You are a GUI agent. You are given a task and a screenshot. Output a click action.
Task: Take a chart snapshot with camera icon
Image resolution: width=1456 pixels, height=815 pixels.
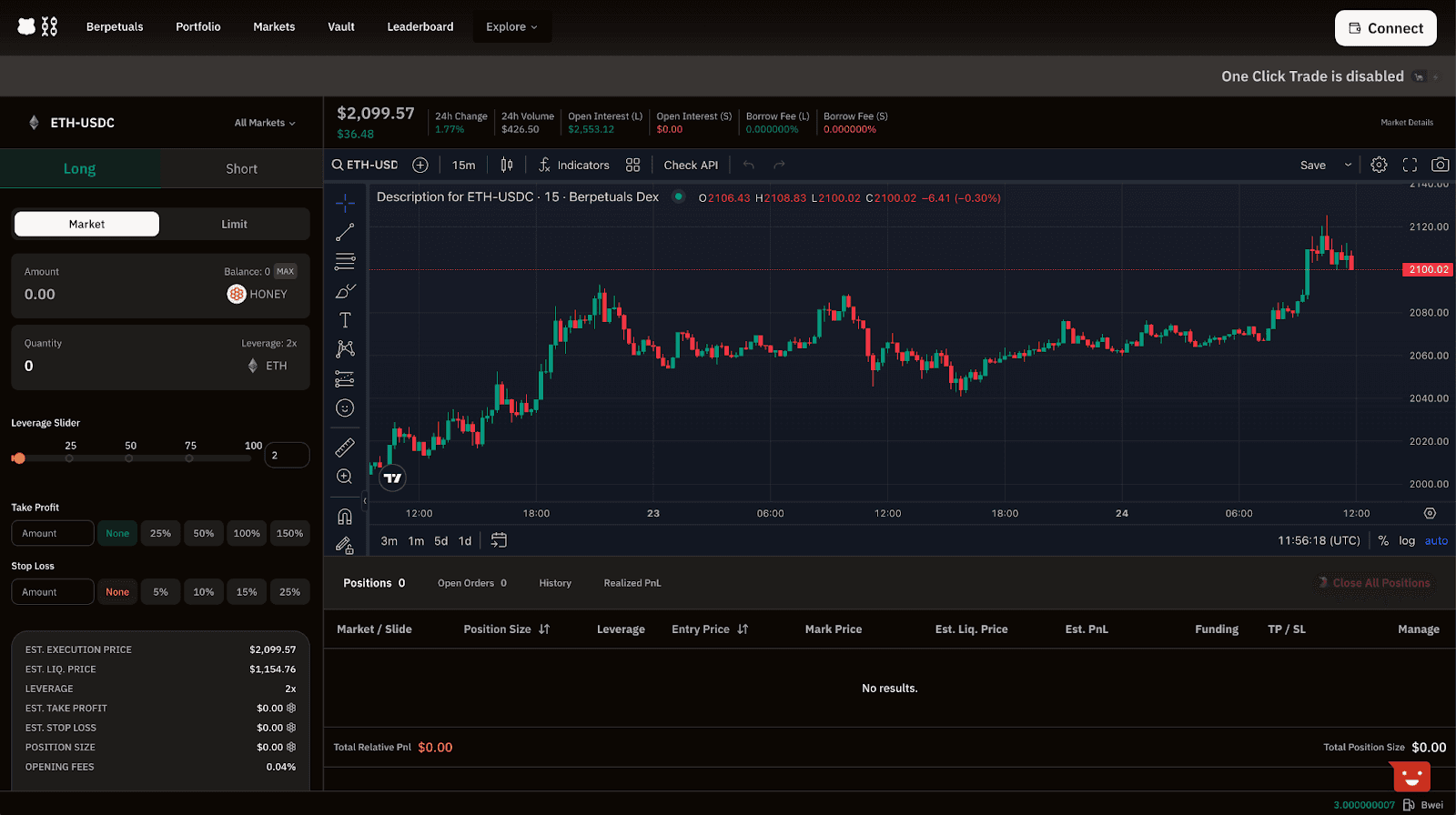[x=1440, y=165]
